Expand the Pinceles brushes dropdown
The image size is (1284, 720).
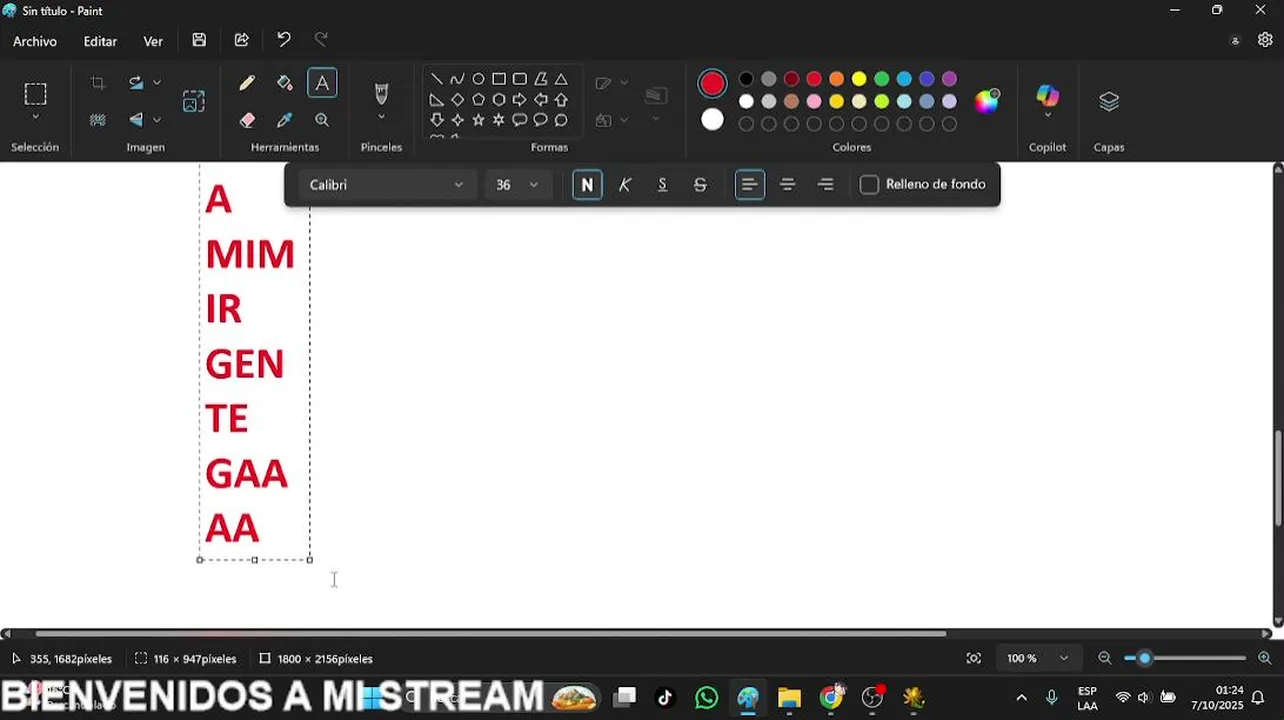click(x=381, y=118)
